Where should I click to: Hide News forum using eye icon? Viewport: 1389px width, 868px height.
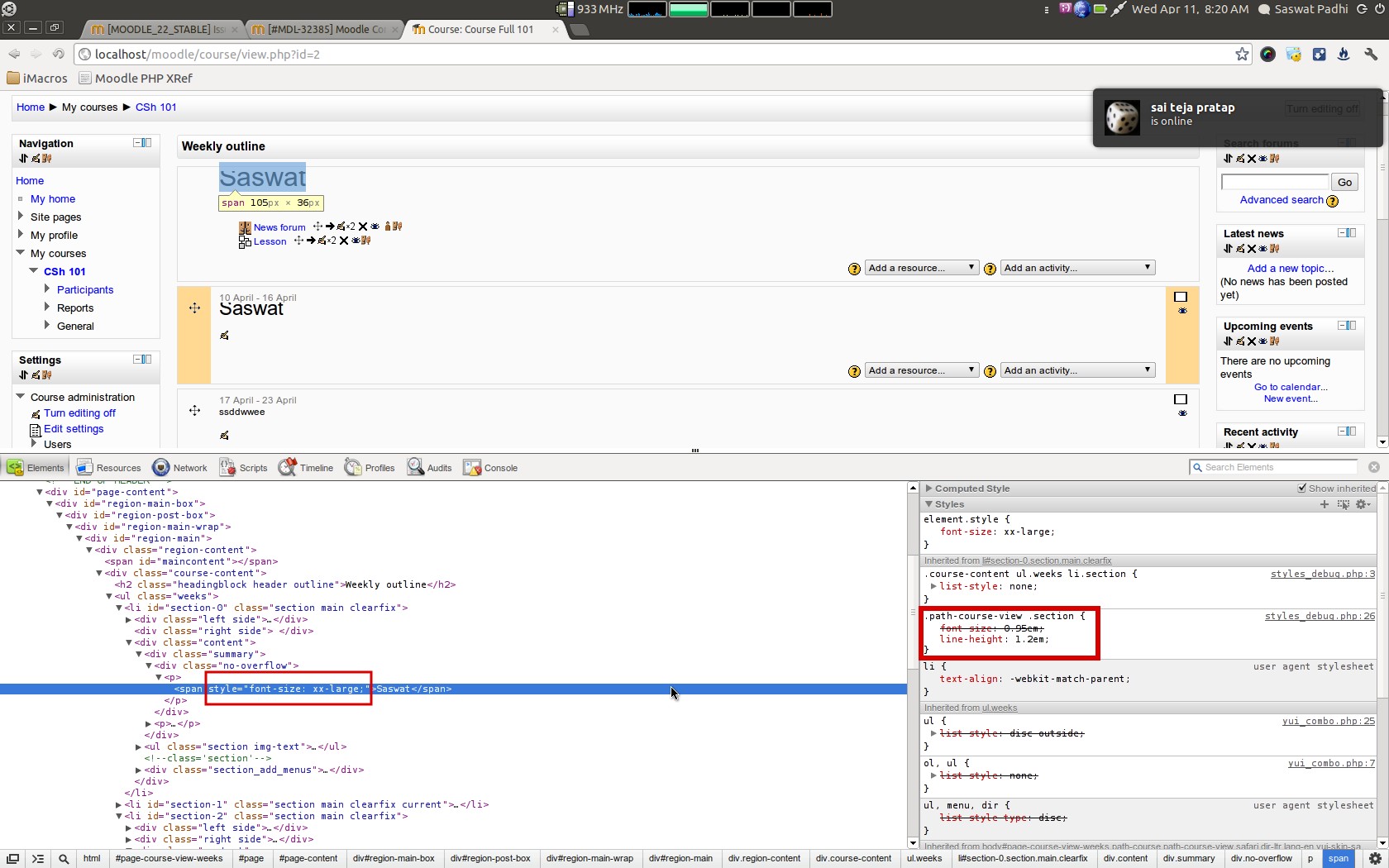tap(375, 227)
